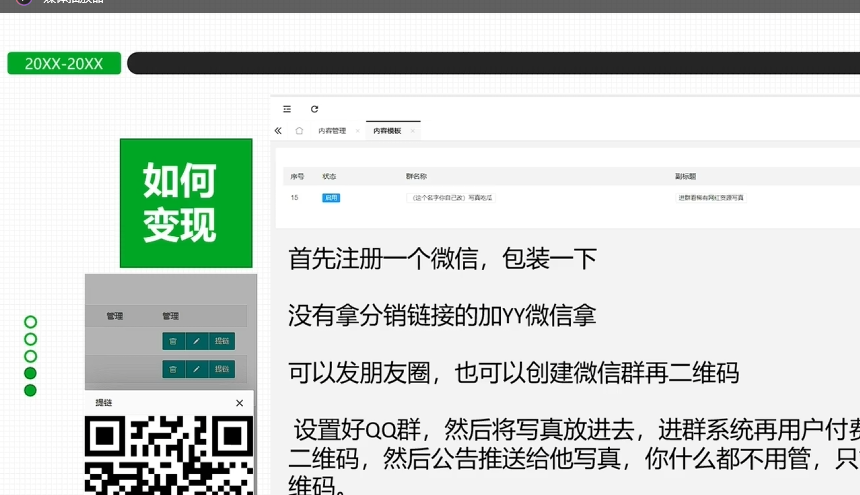Click the QR code image in the popup
This screenshot has width=860, height=495.
pos(168,455)
